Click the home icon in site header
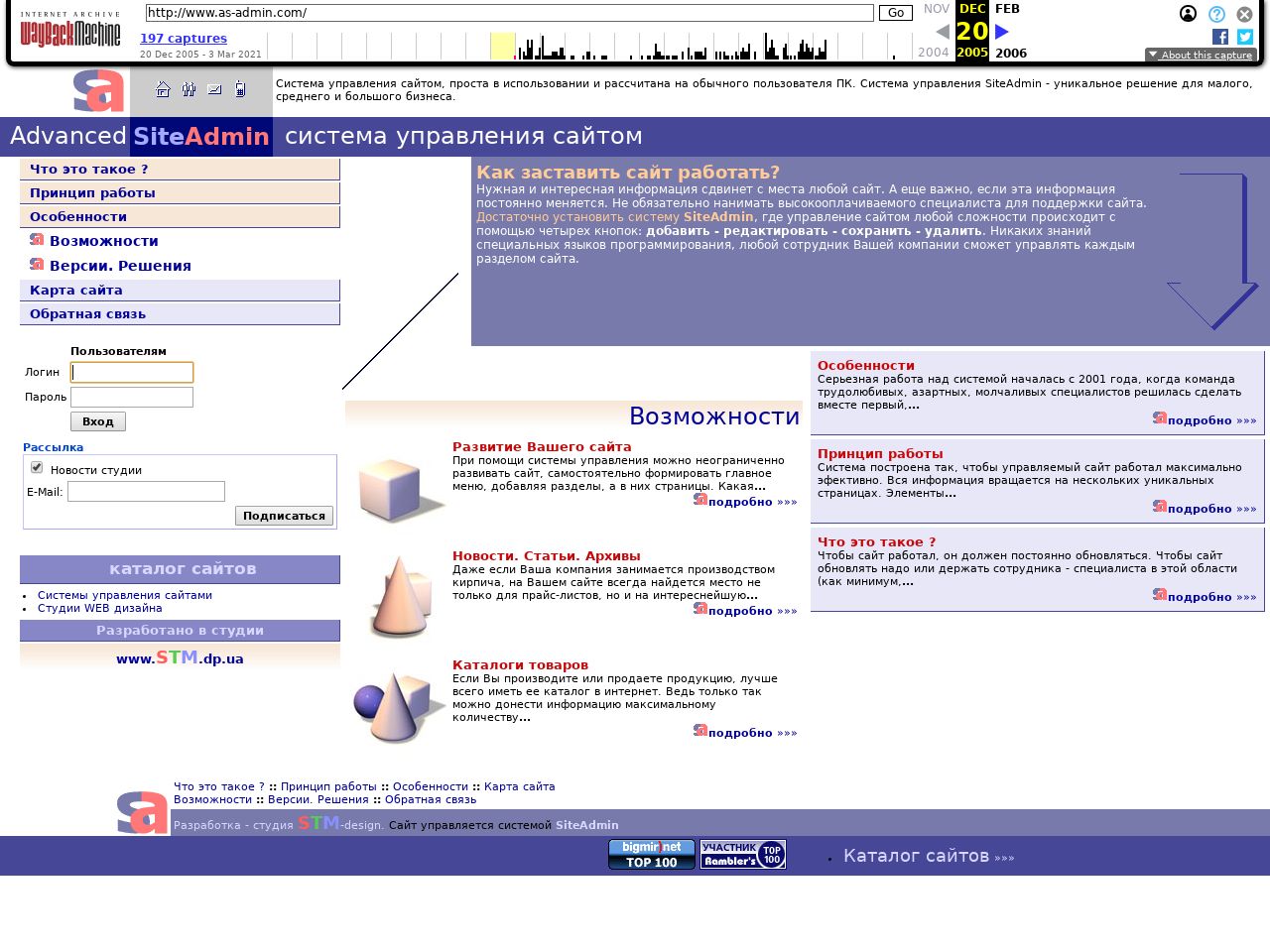The height and width of the screenshot is (952, 1270). click(x=163, y=89)
